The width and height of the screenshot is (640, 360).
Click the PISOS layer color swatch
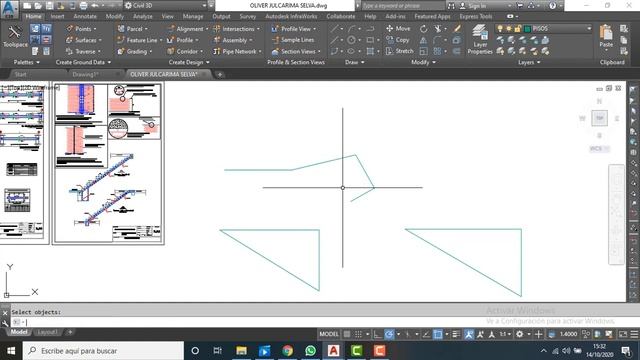pyautogui.click(x=527, y=29)
